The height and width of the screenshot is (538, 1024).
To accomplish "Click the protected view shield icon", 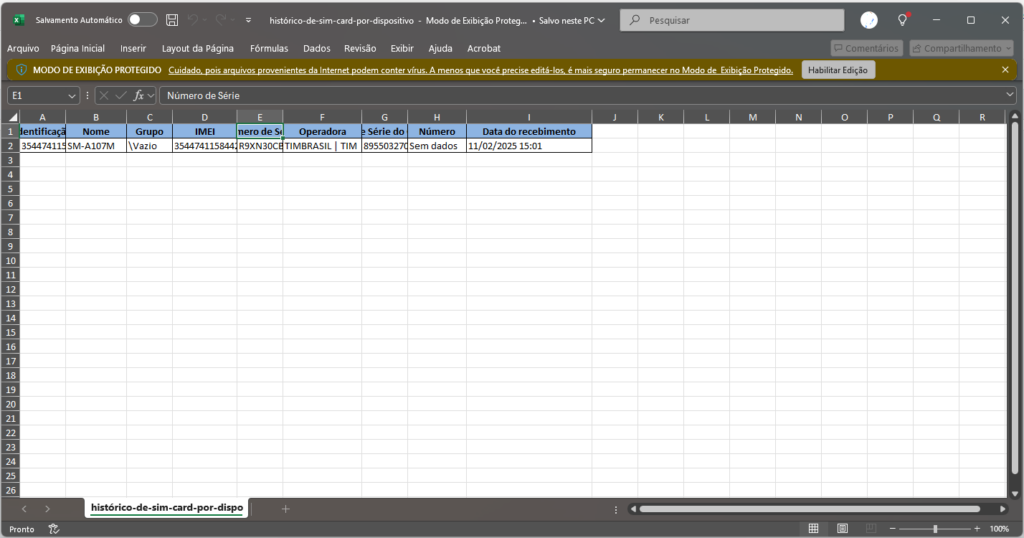I will coord(21,70).
